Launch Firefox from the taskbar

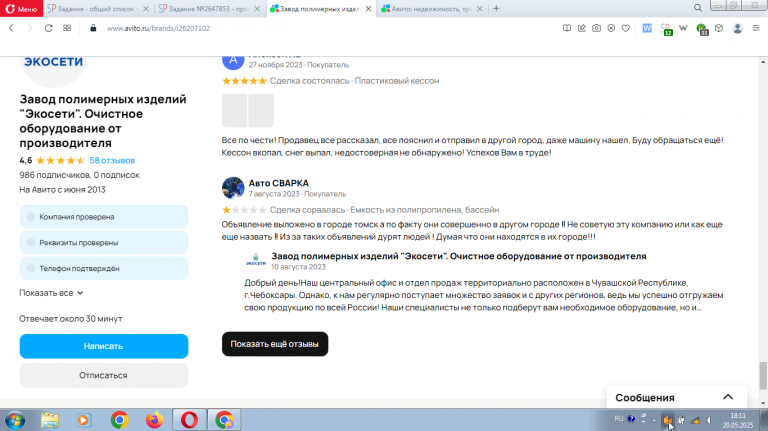154,420
